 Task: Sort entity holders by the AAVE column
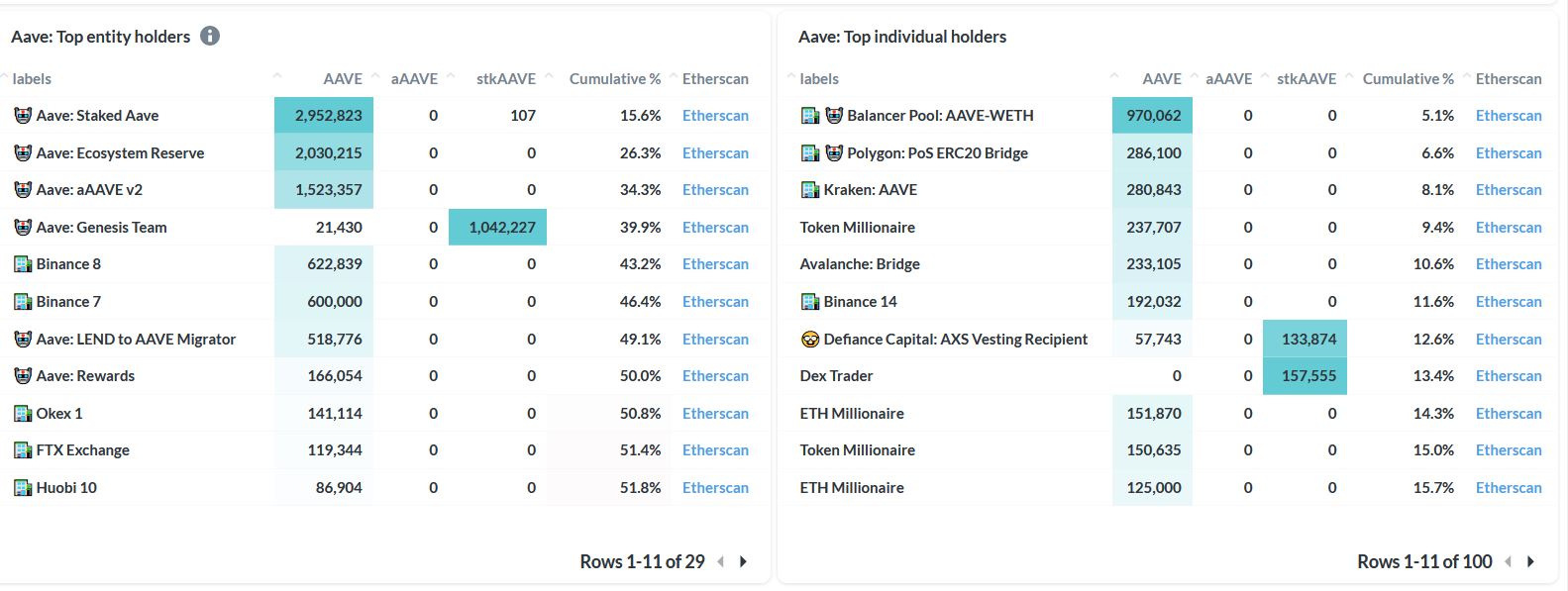click(x=343, y=78)
